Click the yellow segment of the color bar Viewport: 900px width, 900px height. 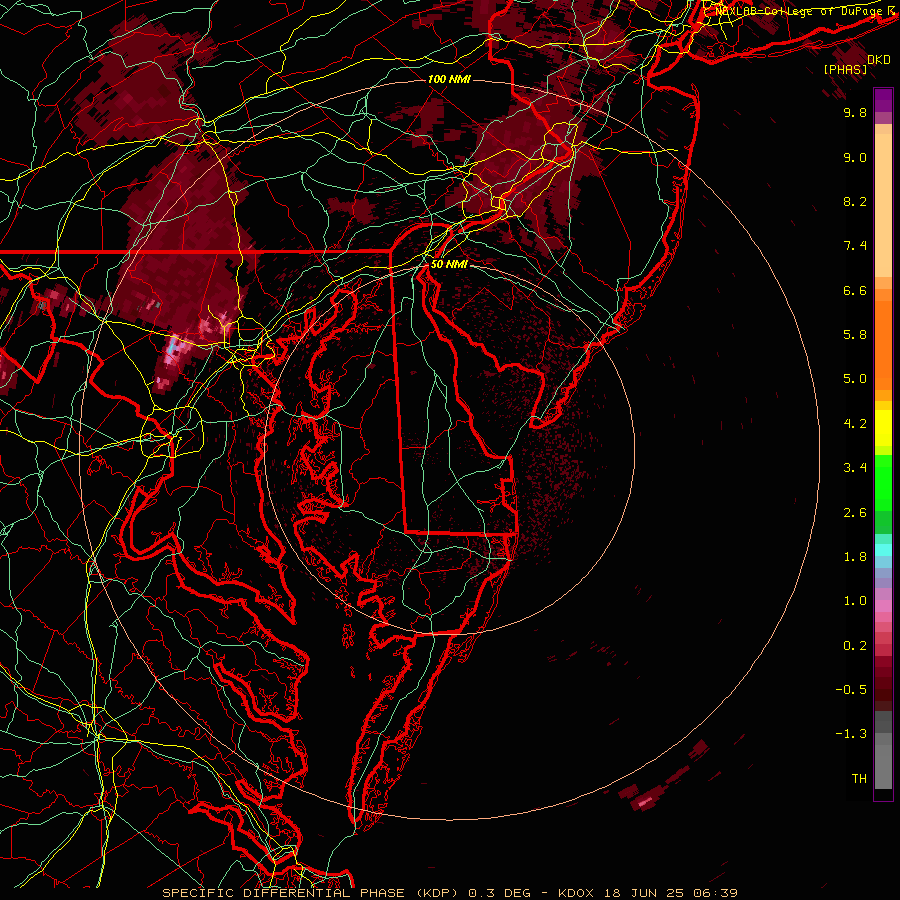[x=883, y=428]
